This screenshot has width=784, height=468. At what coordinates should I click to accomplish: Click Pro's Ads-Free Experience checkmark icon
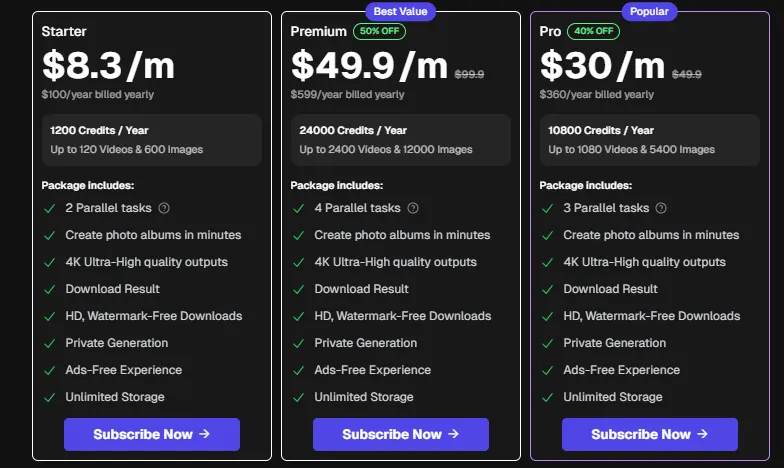pyautogui.click(x=546, y=370)
